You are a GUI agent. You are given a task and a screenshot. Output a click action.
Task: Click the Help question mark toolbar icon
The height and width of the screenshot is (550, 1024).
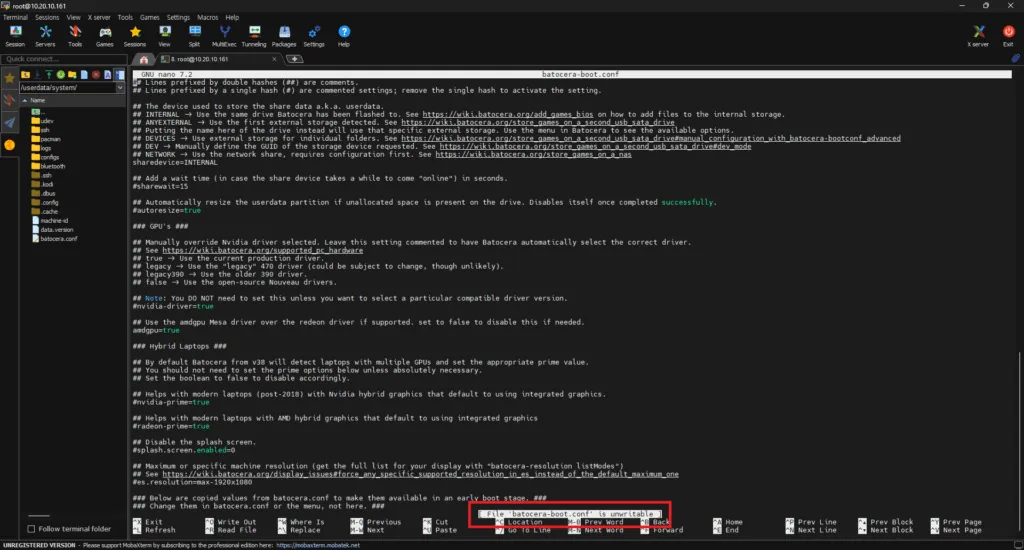click(344, 36)
